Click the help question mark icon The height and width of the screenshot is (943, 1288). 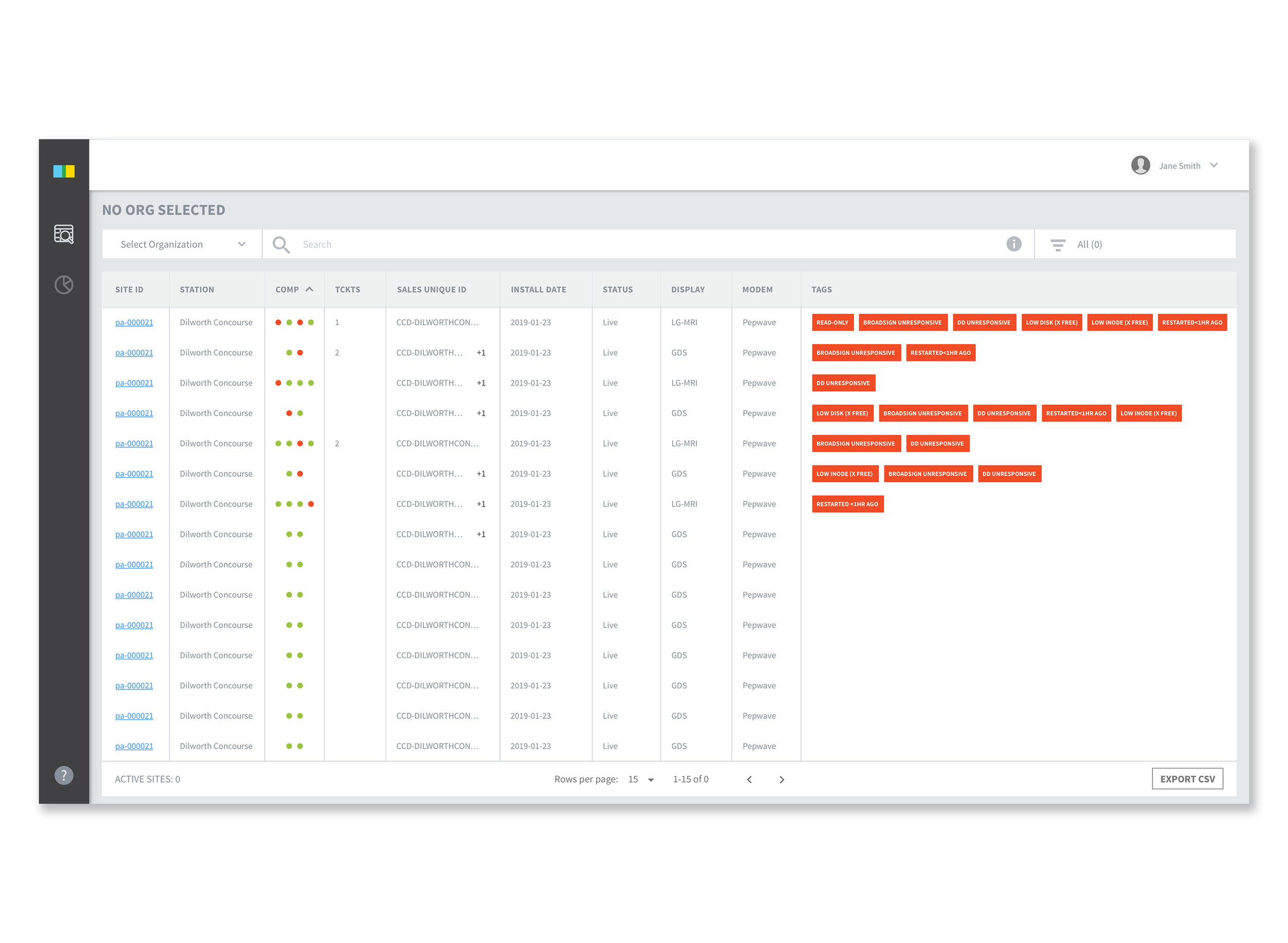click(x=63, y=775)
